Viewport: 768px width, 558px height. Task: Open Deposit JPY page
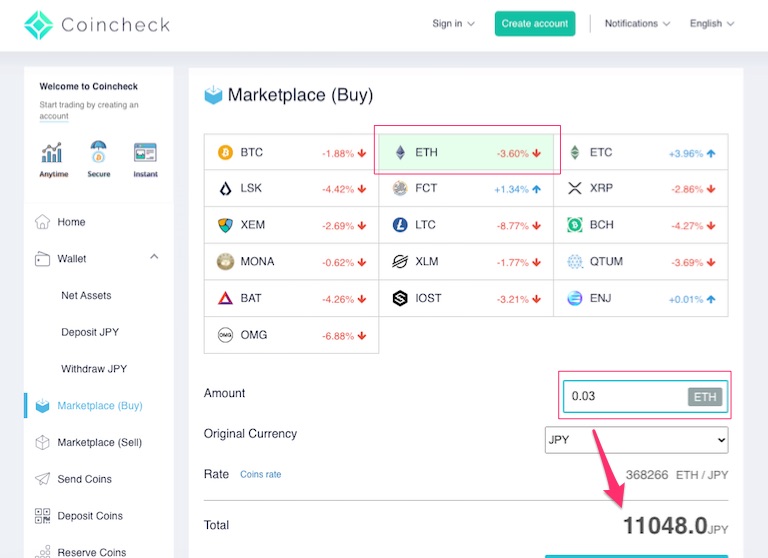(x=90, y=332)
